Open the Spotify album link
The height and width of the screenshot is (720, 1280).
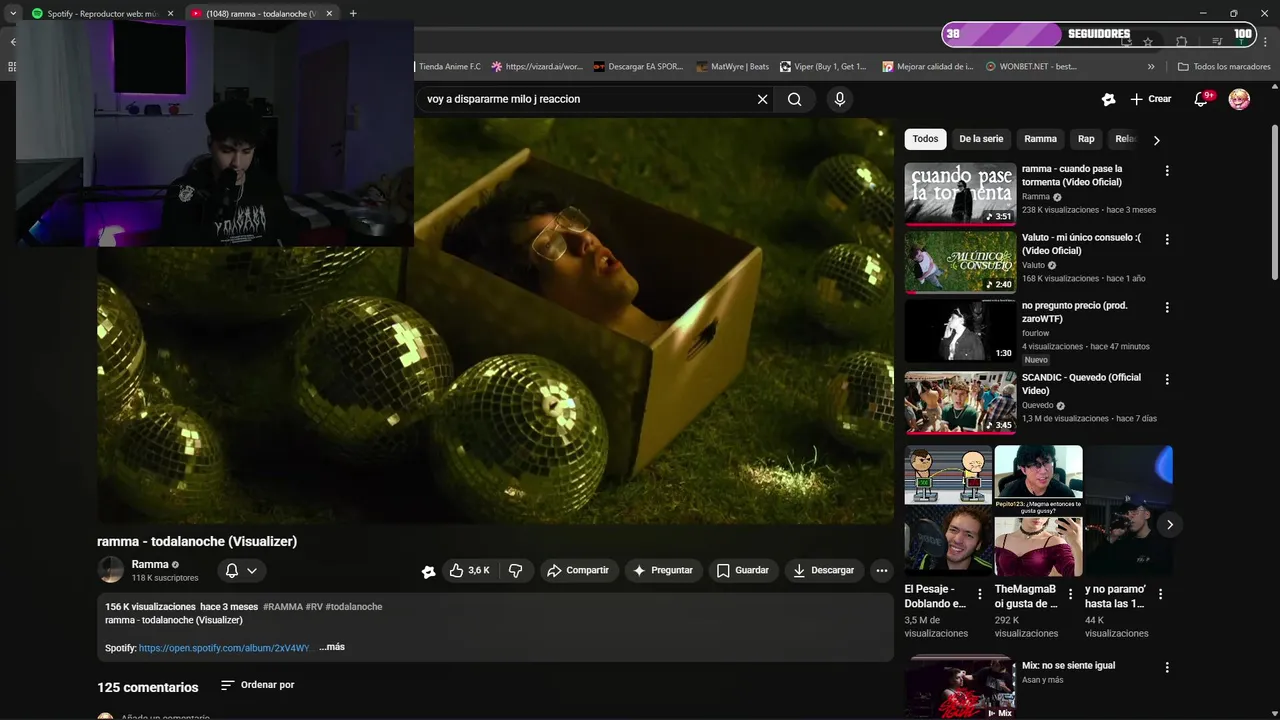224,648
